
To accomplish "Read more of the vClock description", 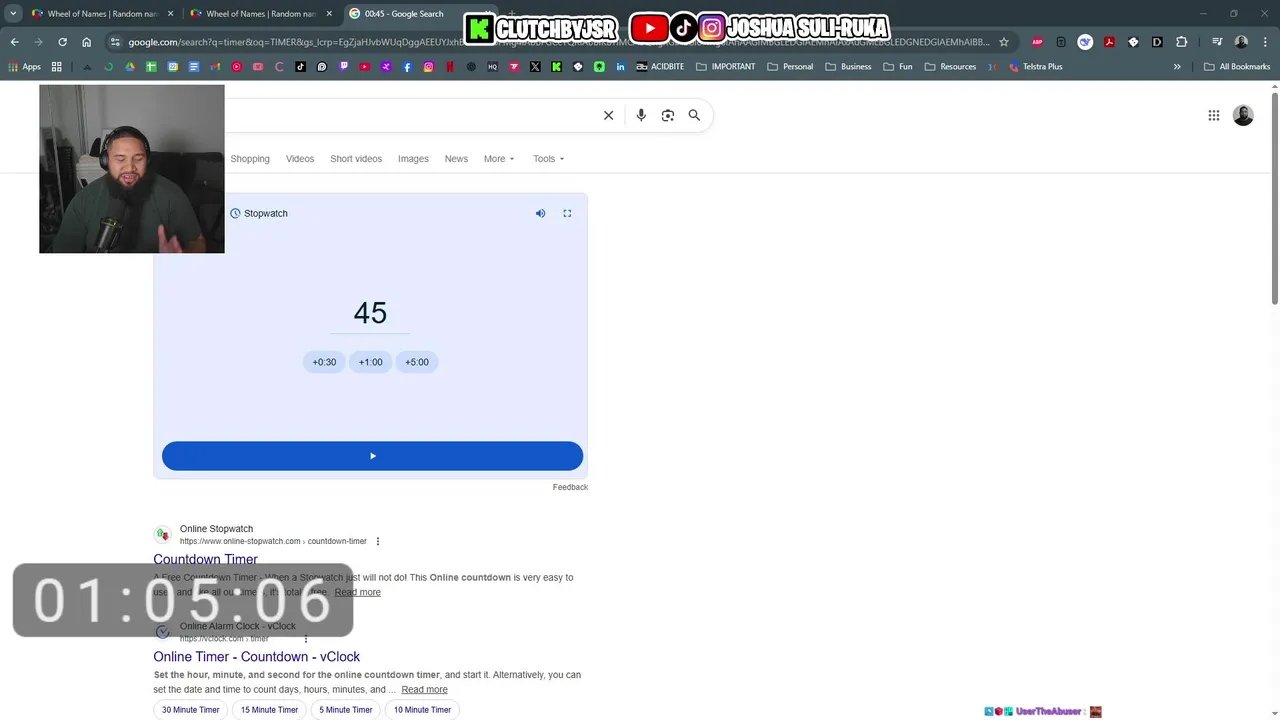I will [x=424, y=690].
